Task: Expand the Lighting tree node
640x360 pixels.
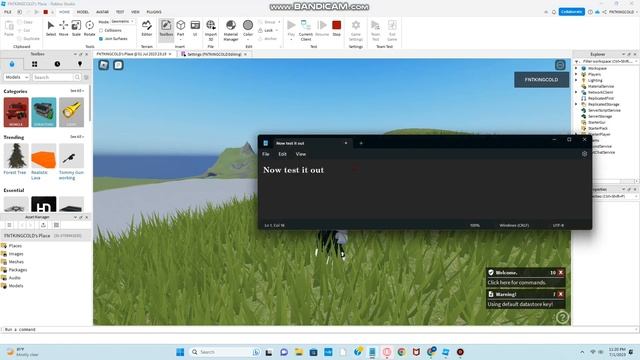Action: point(576,80)
